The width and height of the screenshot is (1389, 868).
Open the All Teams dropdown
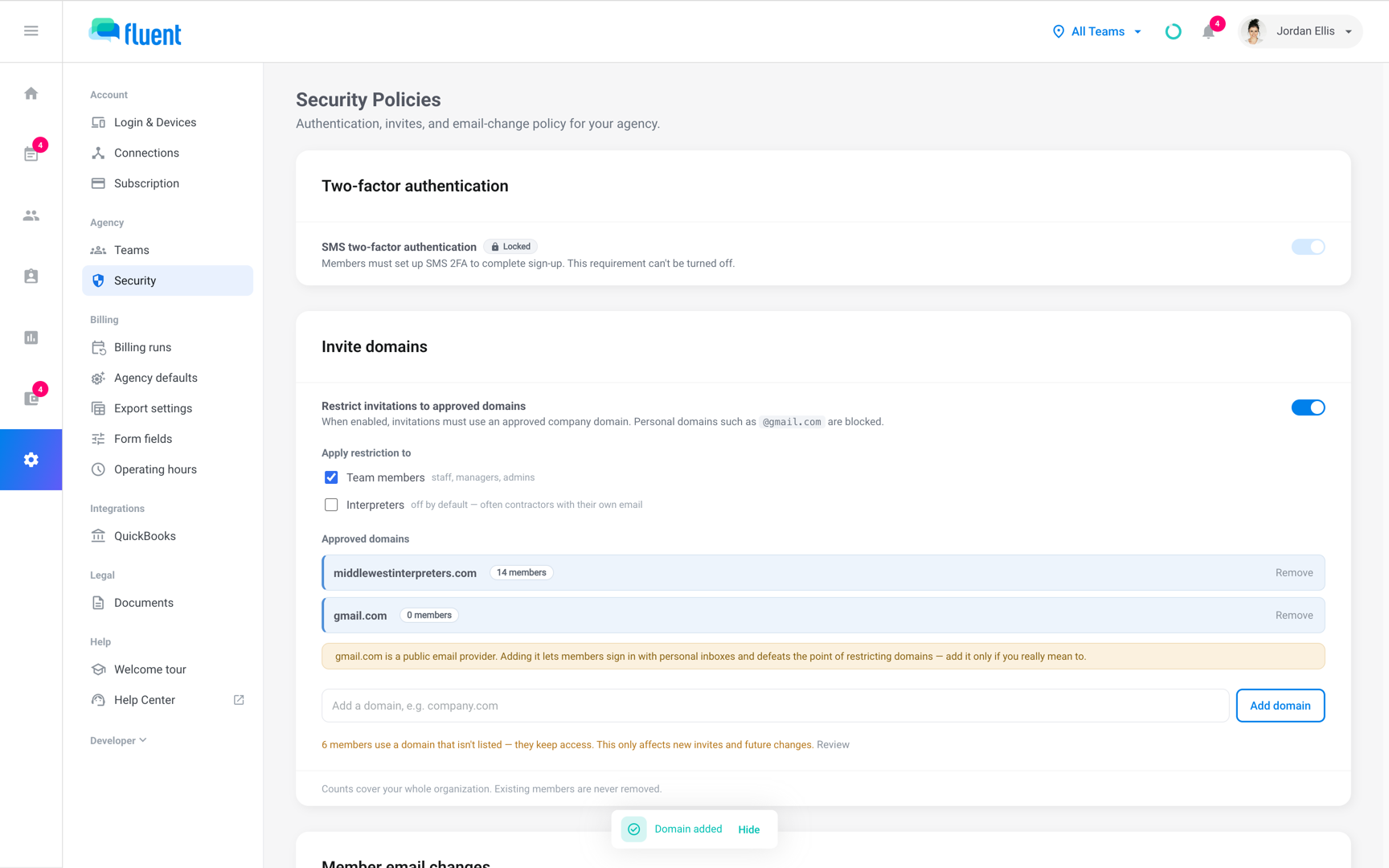click(x=1097, y=31)
